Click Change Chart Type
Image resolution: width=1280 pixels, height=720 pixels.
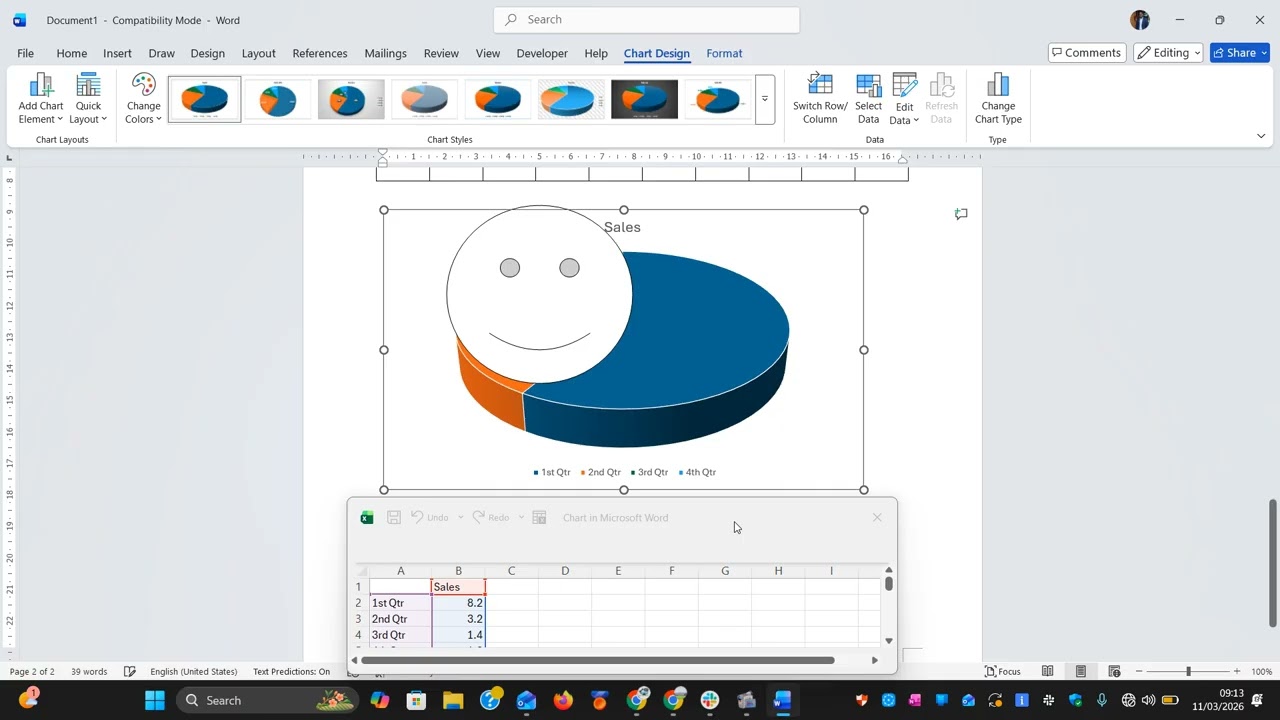click(998, 99)
